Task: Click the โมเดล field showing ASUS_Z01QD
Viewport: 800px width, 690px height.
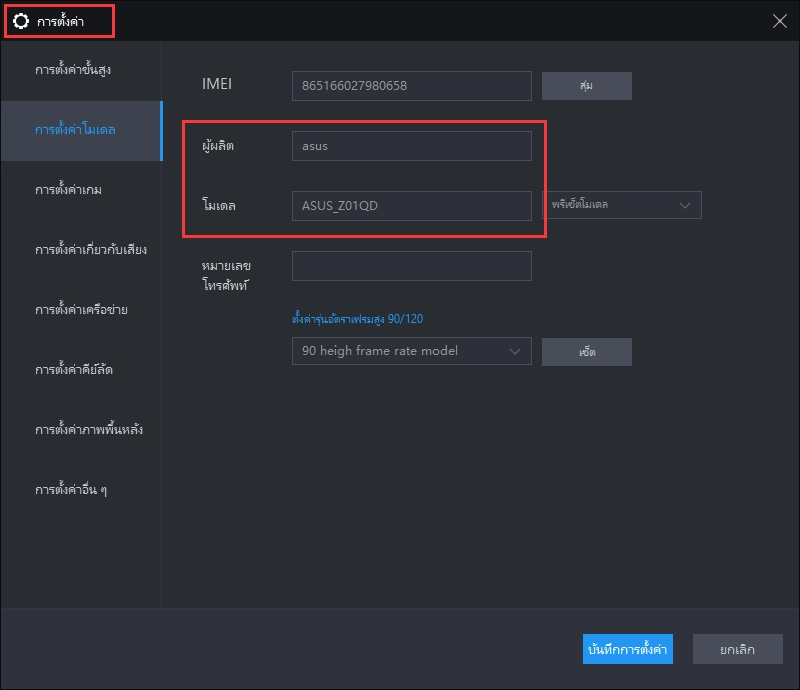Action: coord(412,206)
